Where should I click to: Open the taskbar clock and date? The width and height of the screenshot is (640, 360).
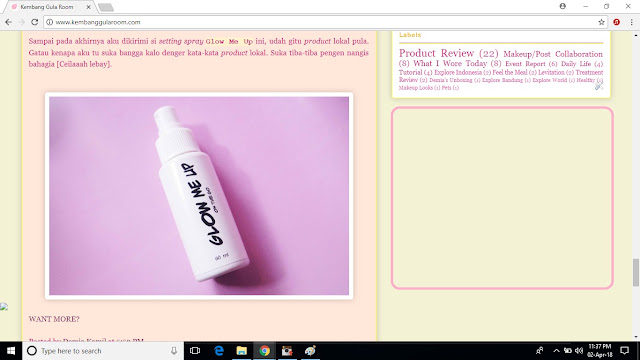tap(600, 351)
